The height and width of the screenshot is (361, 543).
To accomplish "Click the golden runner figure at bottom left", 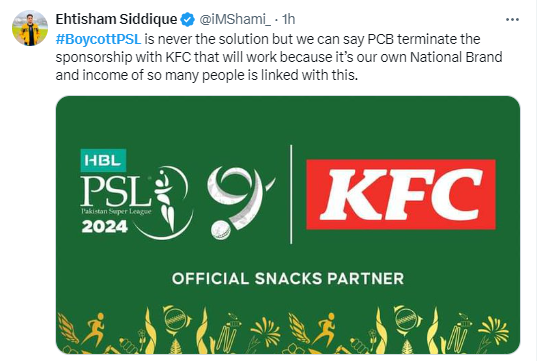I will coord(94,328).
